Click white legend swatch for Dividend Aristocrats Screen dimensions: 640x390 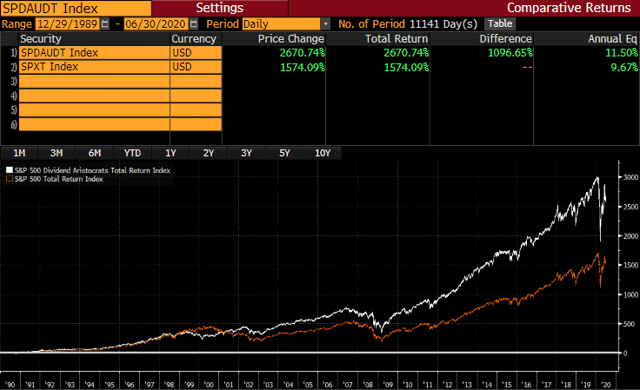(9, 170)
